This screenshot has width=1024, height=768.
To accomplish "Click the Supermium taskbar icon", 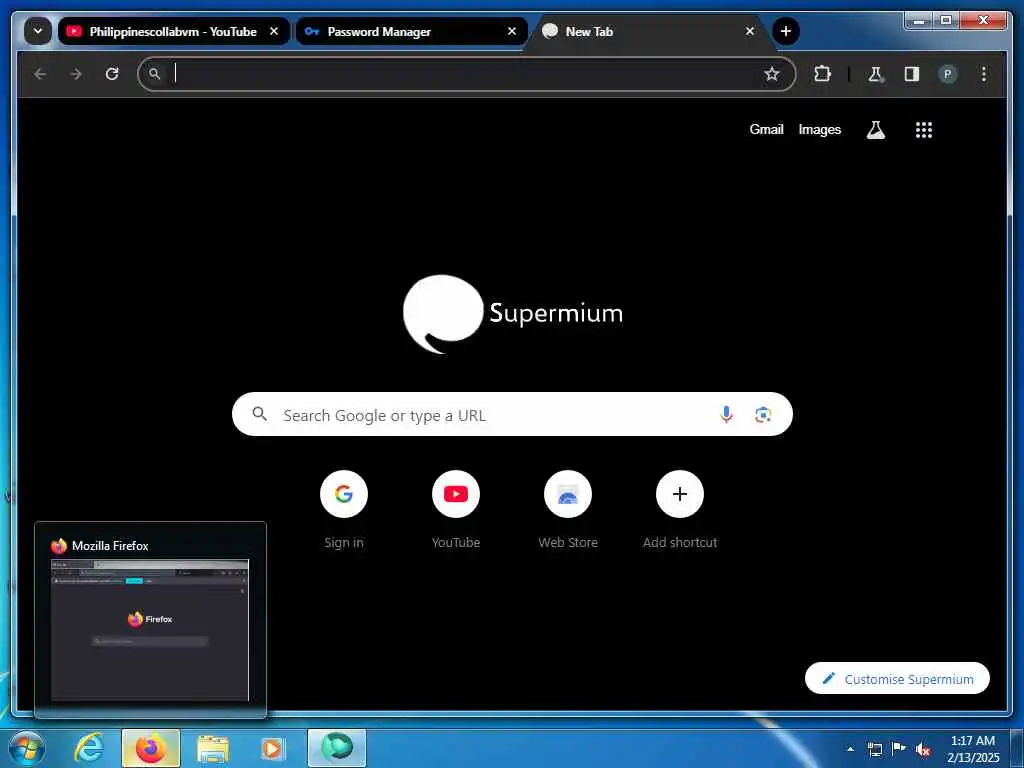I will click(x=337, y=748).
